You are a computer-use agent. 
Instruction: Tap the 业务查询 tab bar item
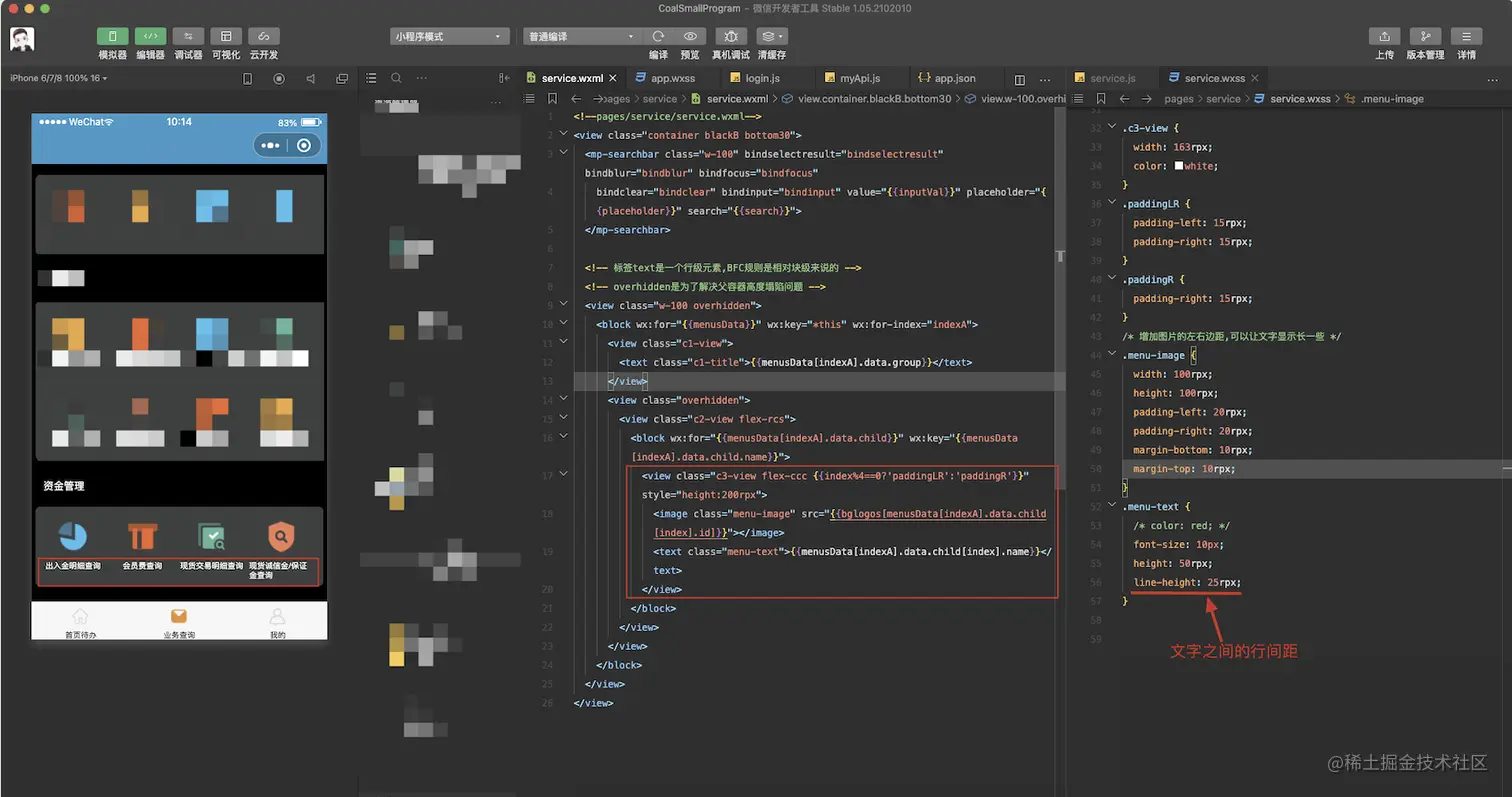tap(179, 622)
